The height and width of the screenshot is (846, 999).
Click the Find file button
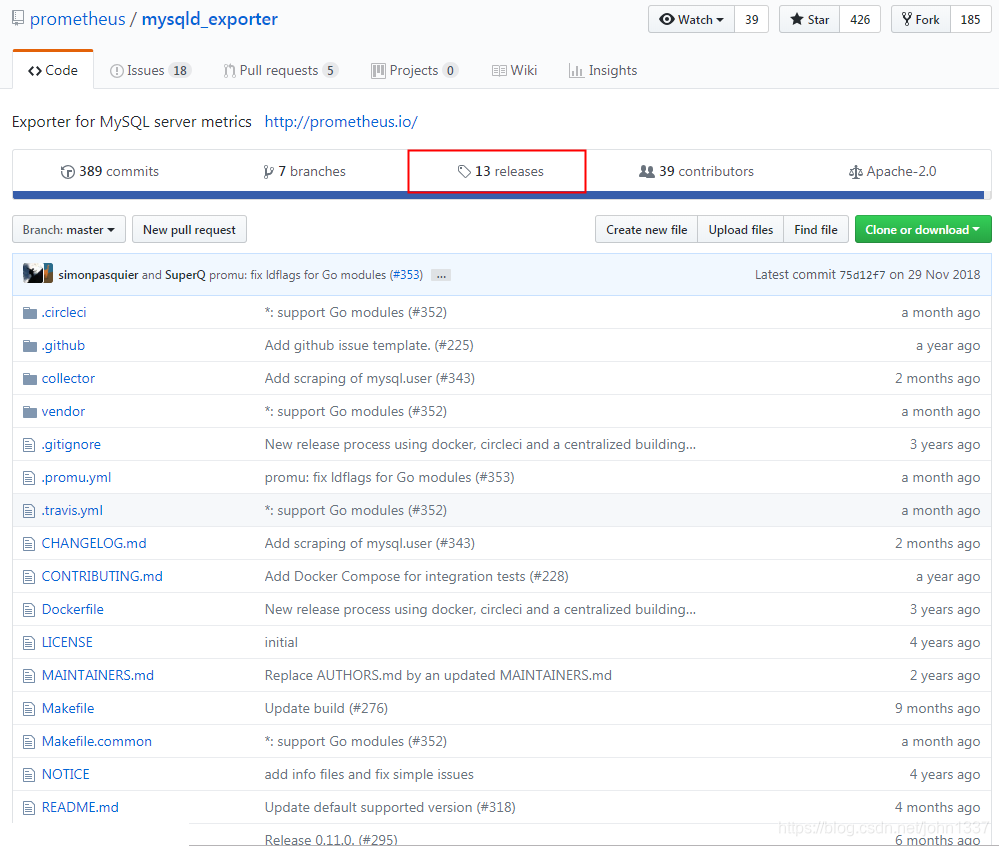(816, 229)
